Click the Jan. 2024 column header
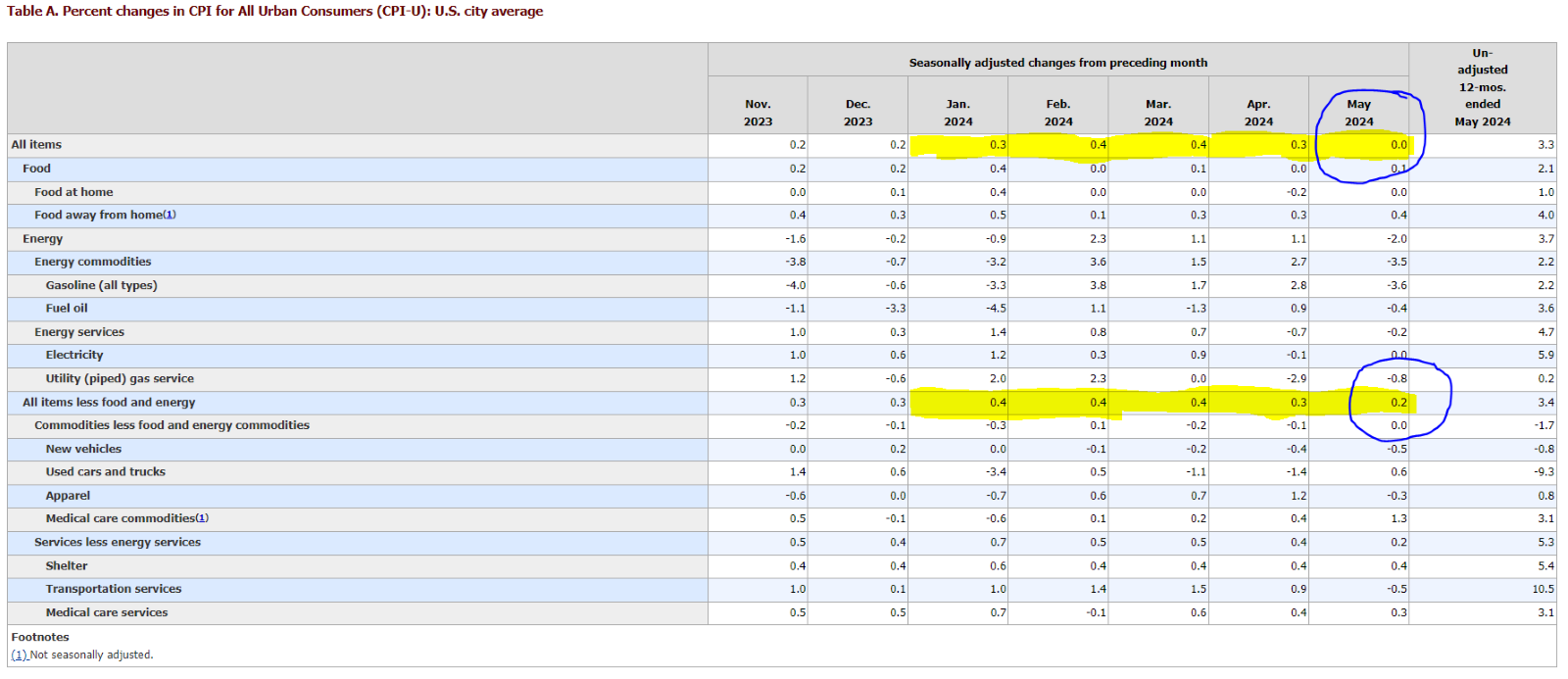This screenshot has width=1568, height=679. click(957, 113)
